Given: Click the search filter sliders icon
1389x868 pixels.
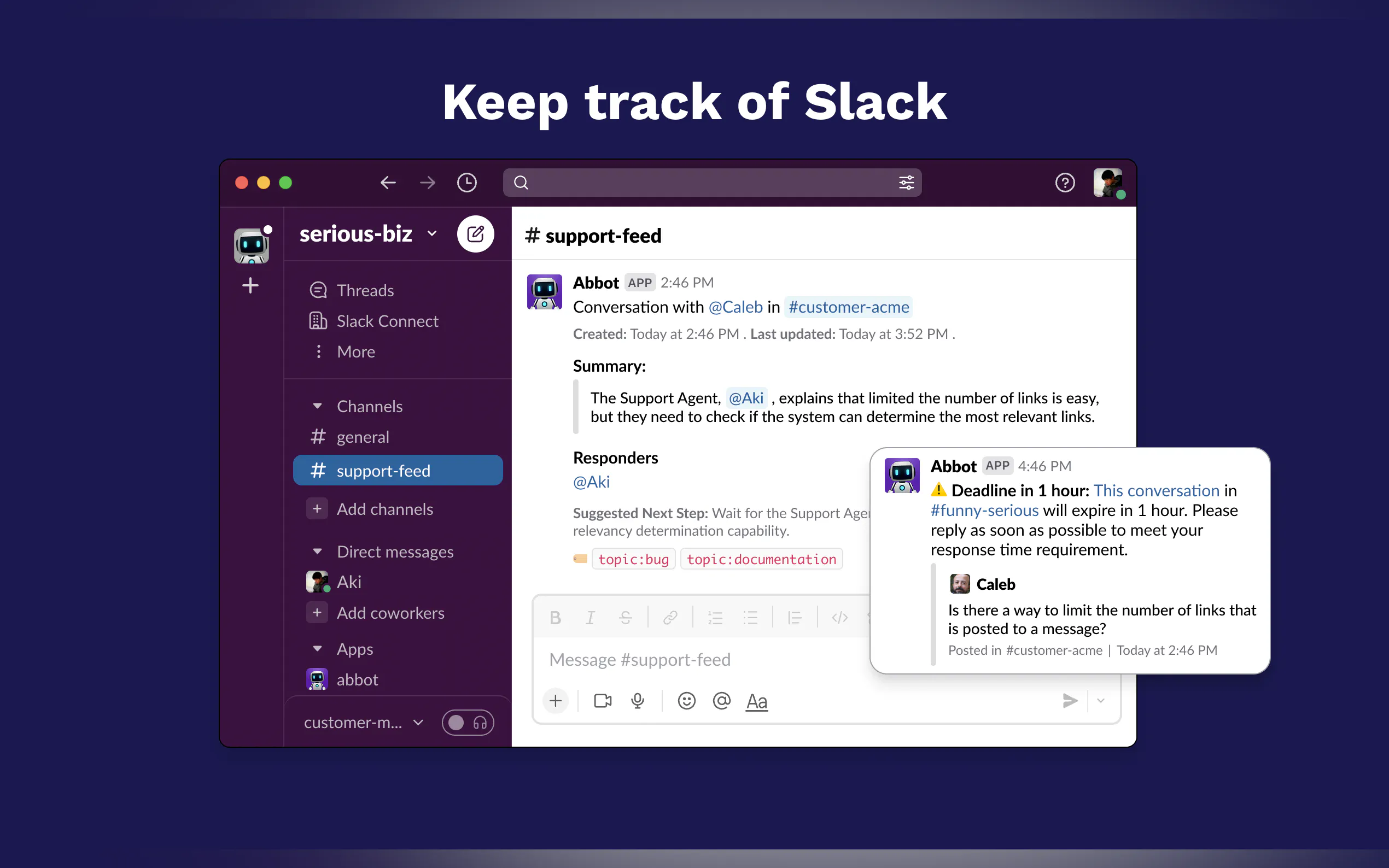Looking at the screenshot, I should 906,183.
